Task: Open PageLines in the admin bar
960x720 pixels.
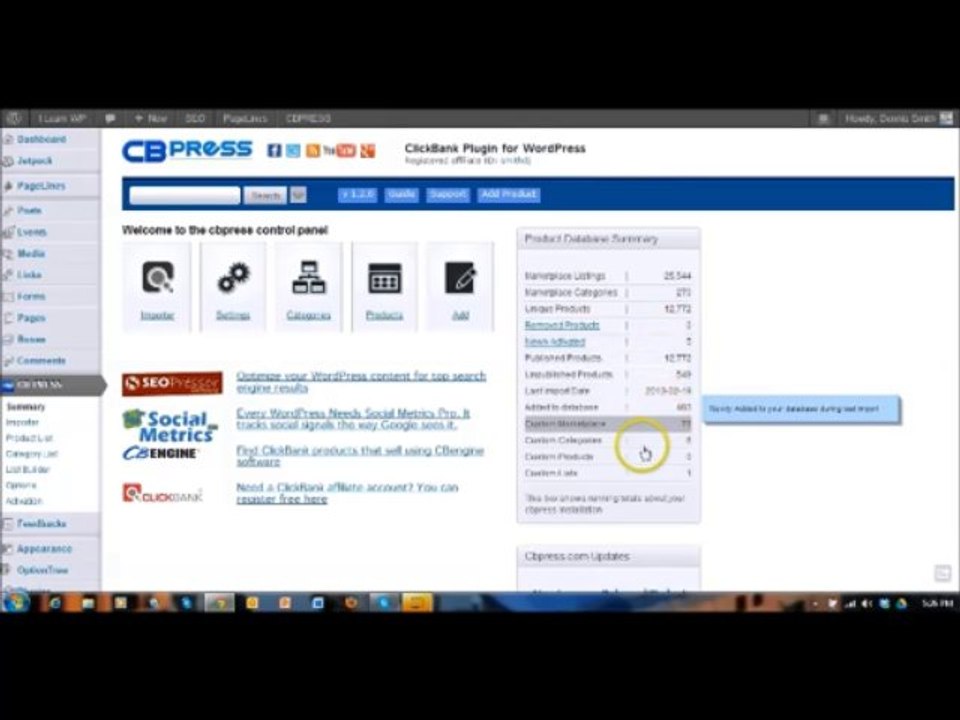Action: pyautogui.click(x=245, y=118)
